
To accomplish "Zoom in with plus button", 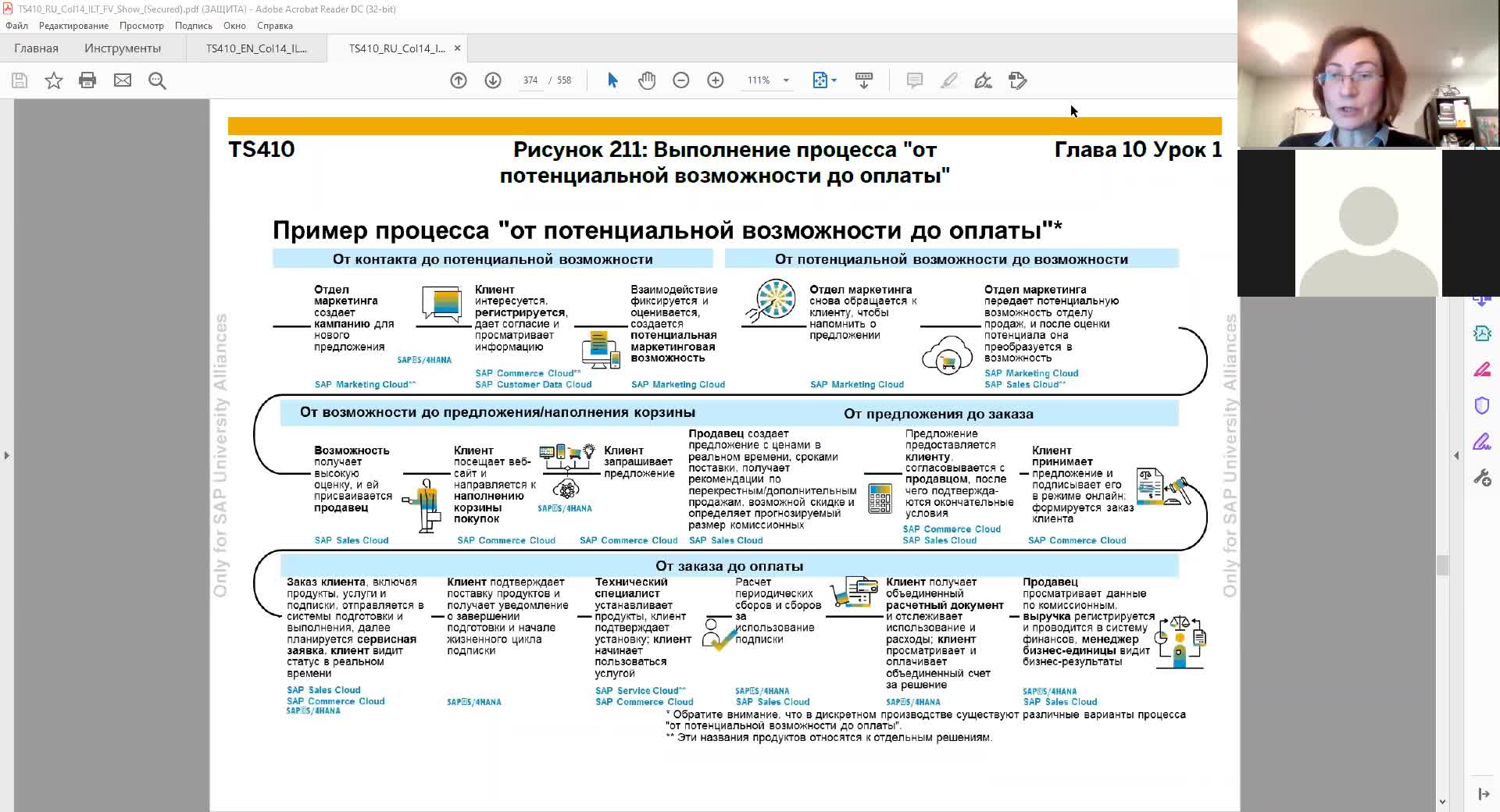I will (716, 80).
